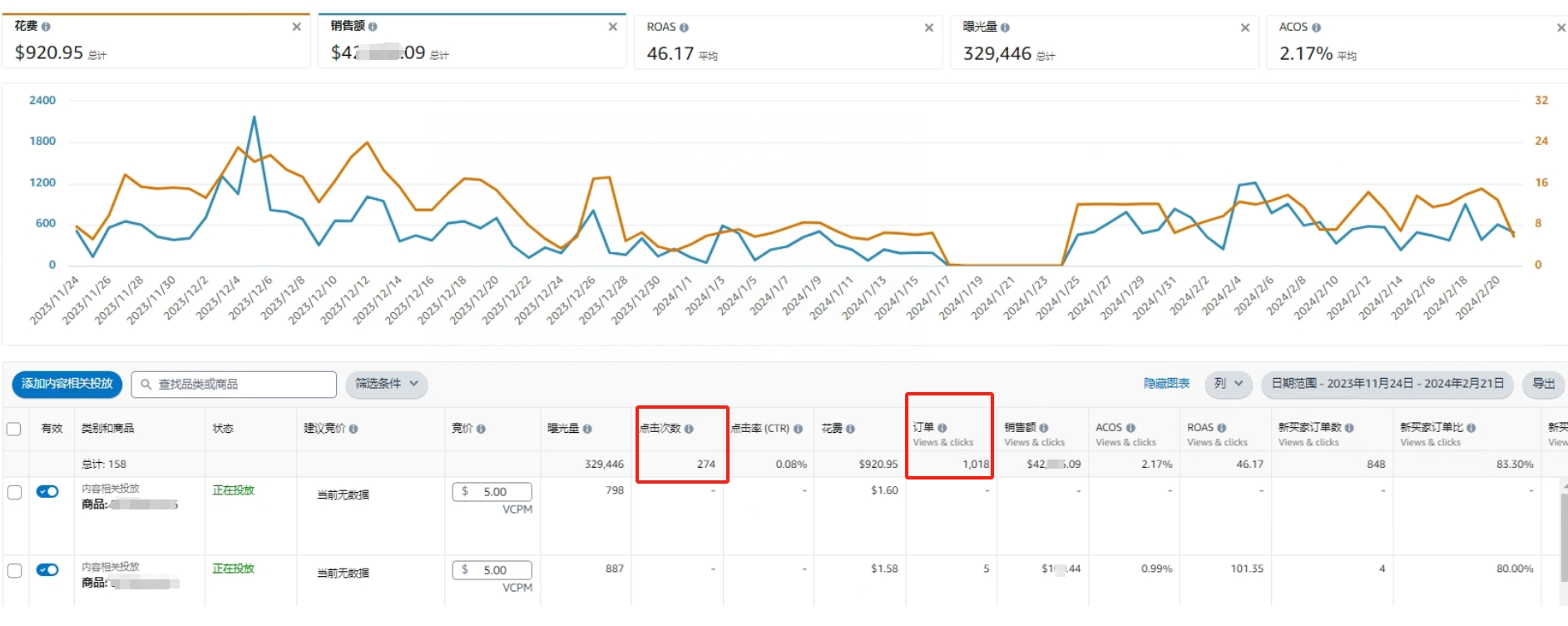
Task: Click total orders value 1,018
Action: (976, 465)
